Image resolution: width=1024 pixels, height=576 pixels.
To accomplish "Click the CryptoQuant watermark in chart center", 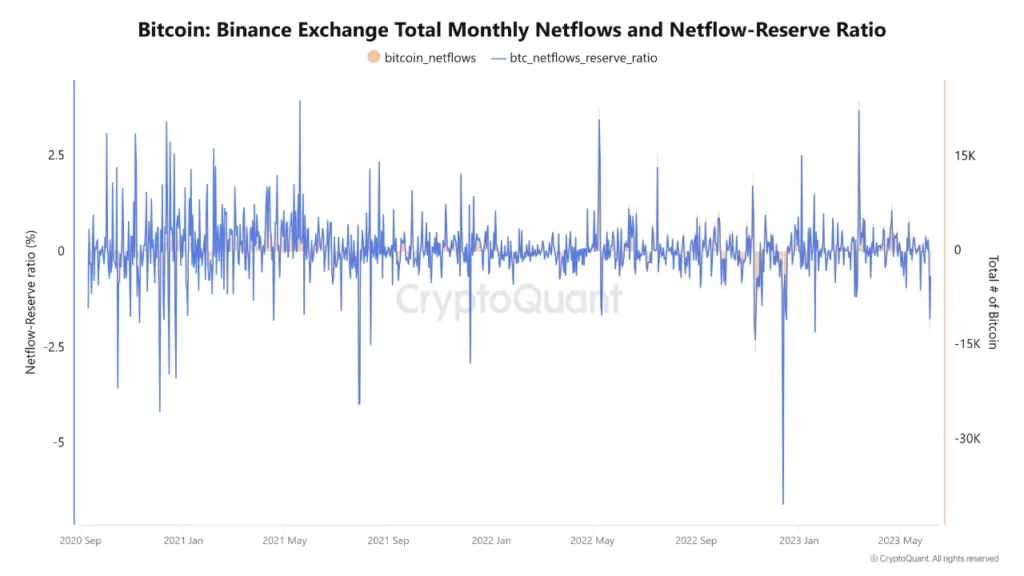I will pyautogui.click(x=512, y=300).
